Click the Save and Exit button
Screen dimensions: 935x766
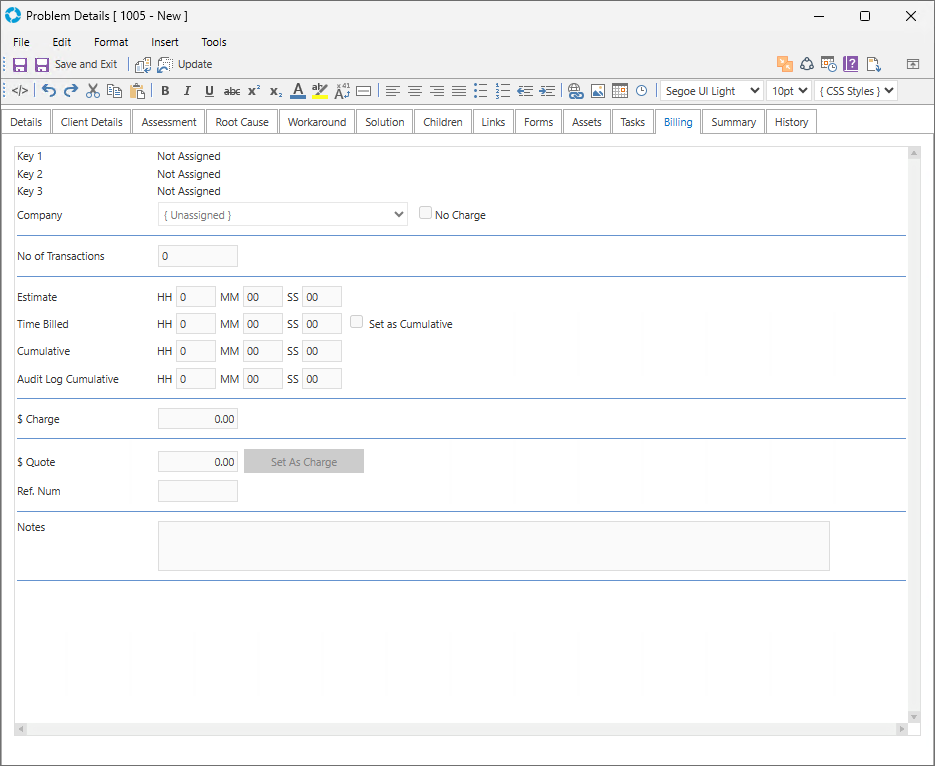(x=75, y=64)
